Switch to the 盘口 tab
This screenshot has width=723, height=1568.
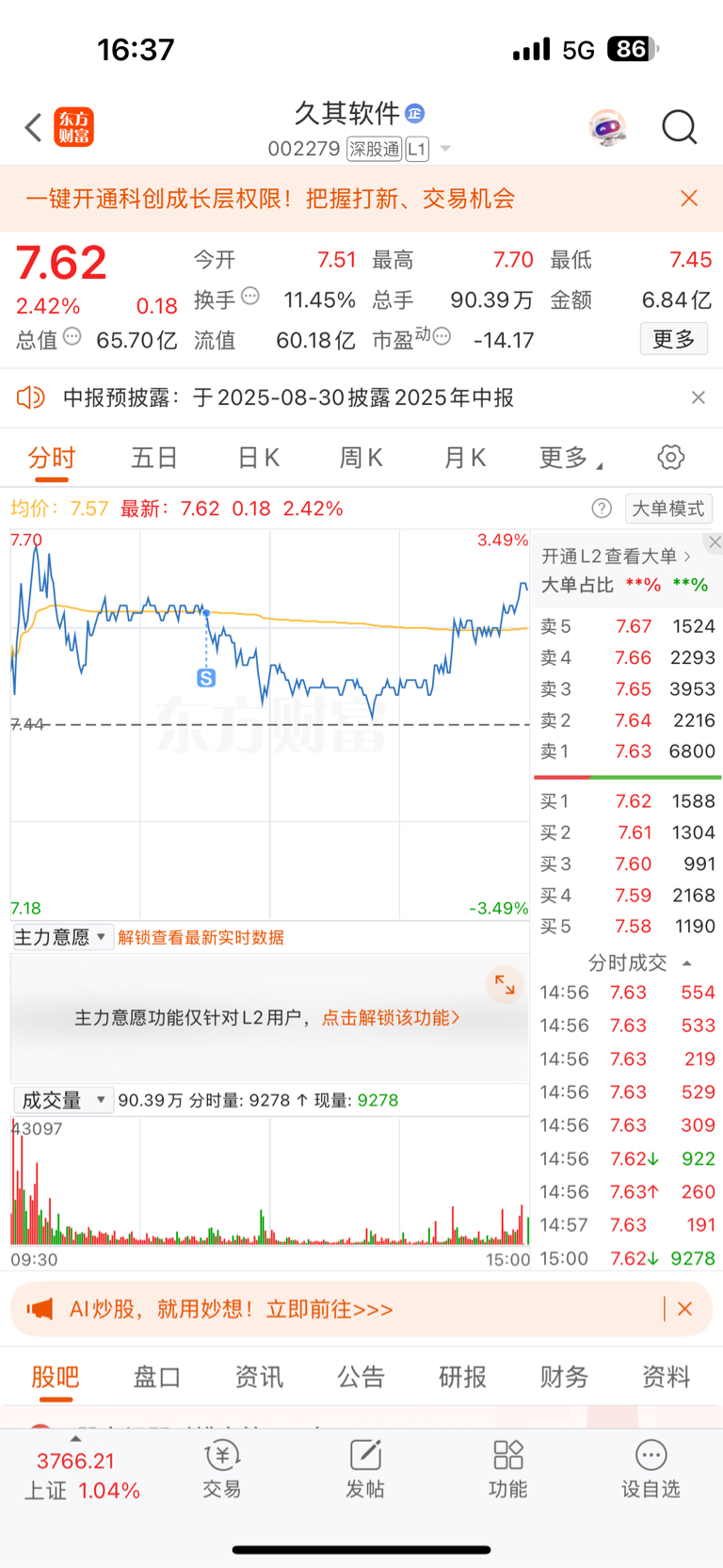[156, 1377]
